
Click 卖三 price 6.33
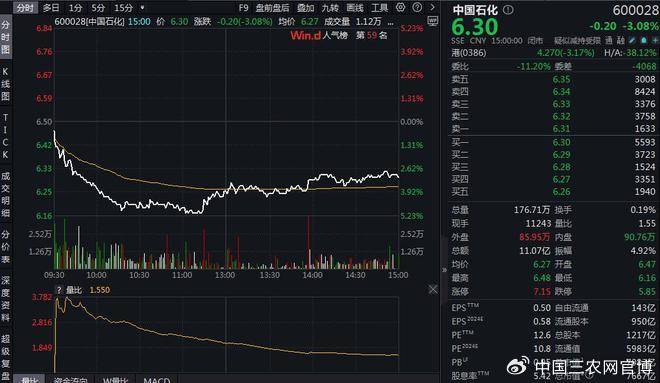coord(561,104)
